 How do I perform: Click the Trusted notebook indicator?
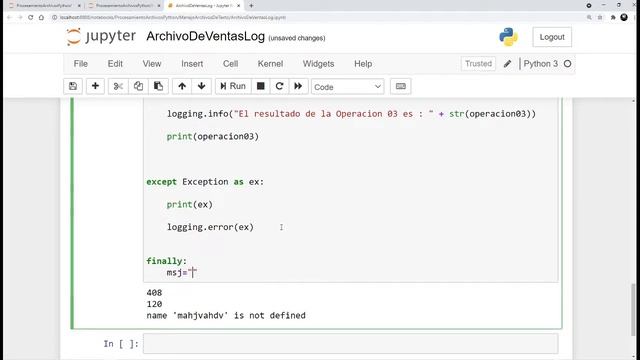[x=478, y=64]
